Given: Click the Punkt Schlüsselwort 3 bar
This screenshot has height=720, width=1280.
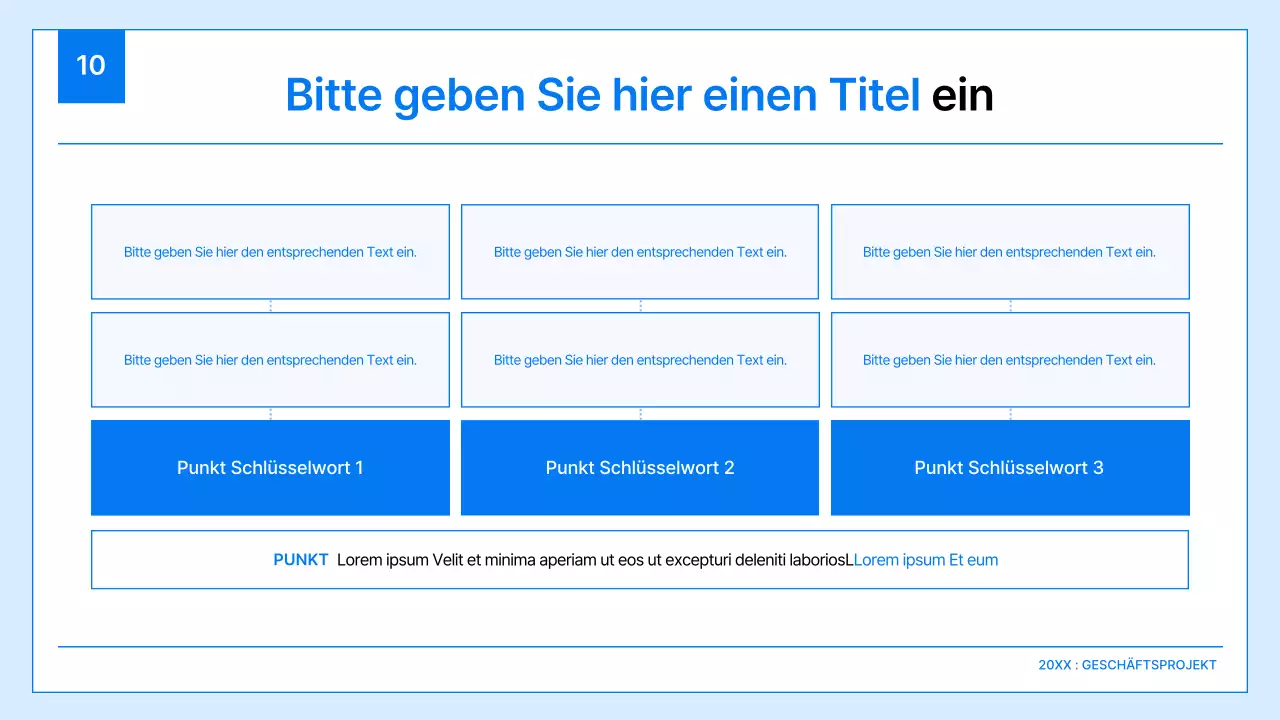Looking at the screenshot, I should [1009, 467].
